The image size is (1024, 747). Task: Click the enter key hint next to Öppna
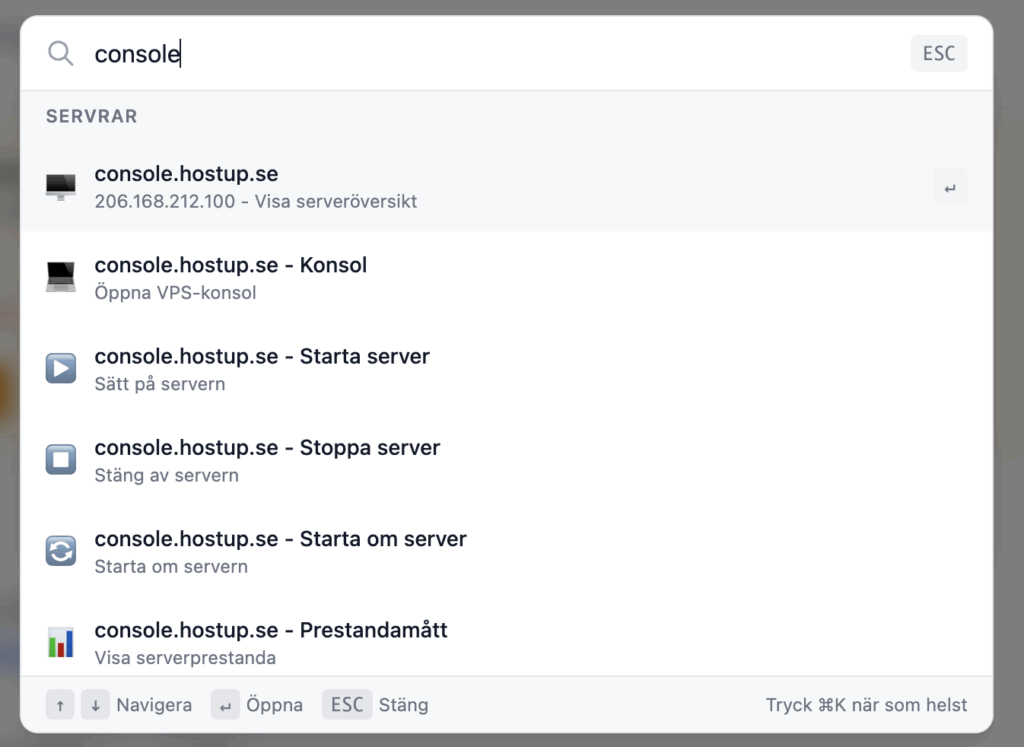(x=225, y=705)
